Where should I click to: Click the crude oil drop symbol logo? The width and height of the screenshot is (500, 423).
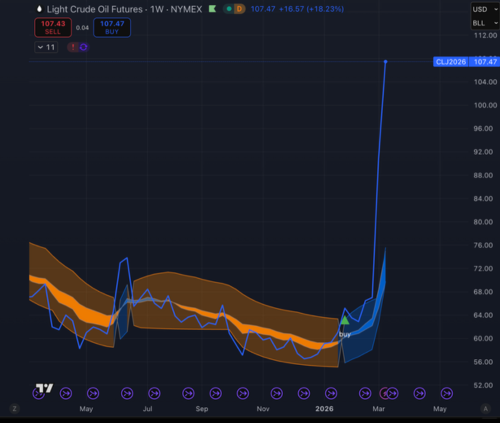(39, 9)
